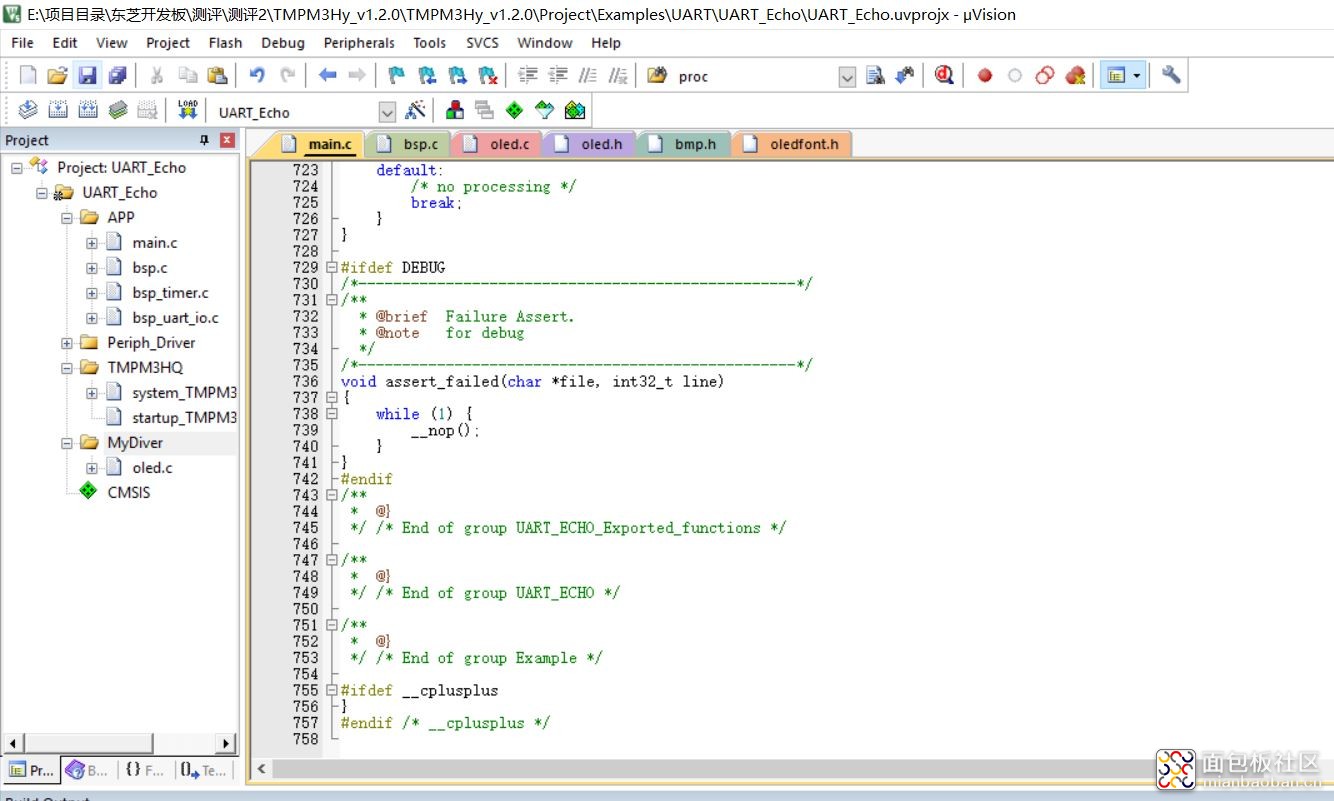Image resolution: width=1334 pixels, height=801 pixels.
Task: Open the proc find combo box dropdown
Action: pyautogui.click(x=847, y=77)
